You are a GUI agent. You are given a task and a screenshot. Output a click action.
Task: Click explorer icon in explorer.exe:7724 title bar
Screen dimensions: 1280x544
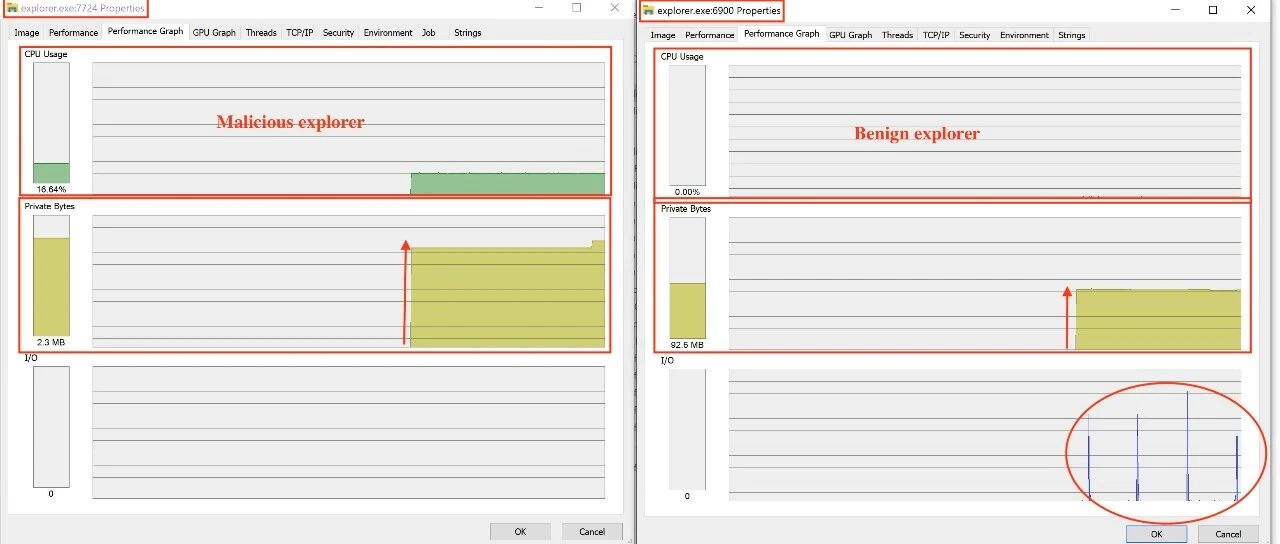pyautogui.click(x=12, y=8)
